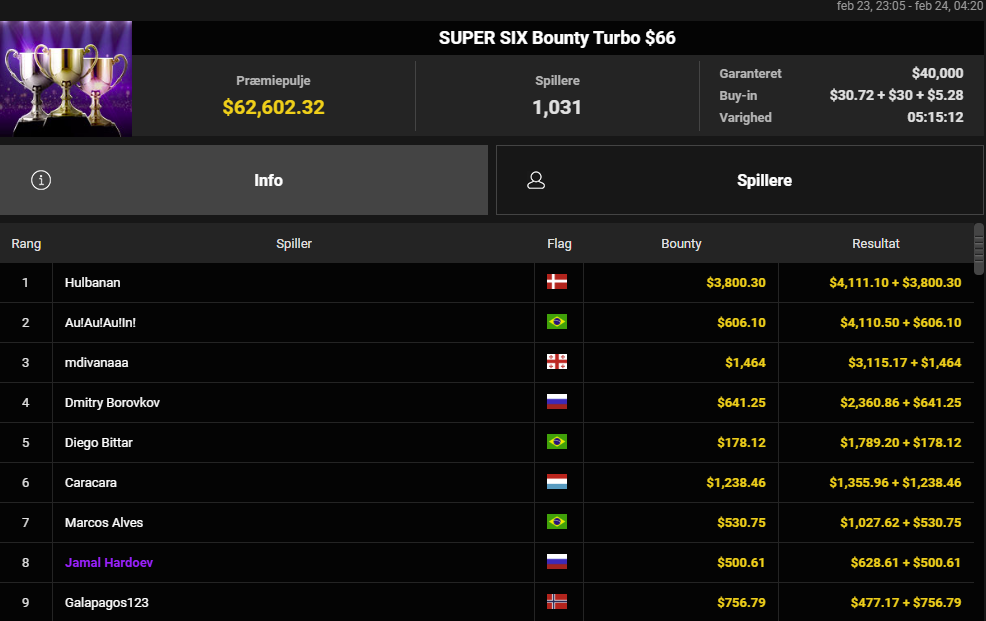Click Denmark flag beside Hulbanan
The image size is (986, 621).
point(557,283)
